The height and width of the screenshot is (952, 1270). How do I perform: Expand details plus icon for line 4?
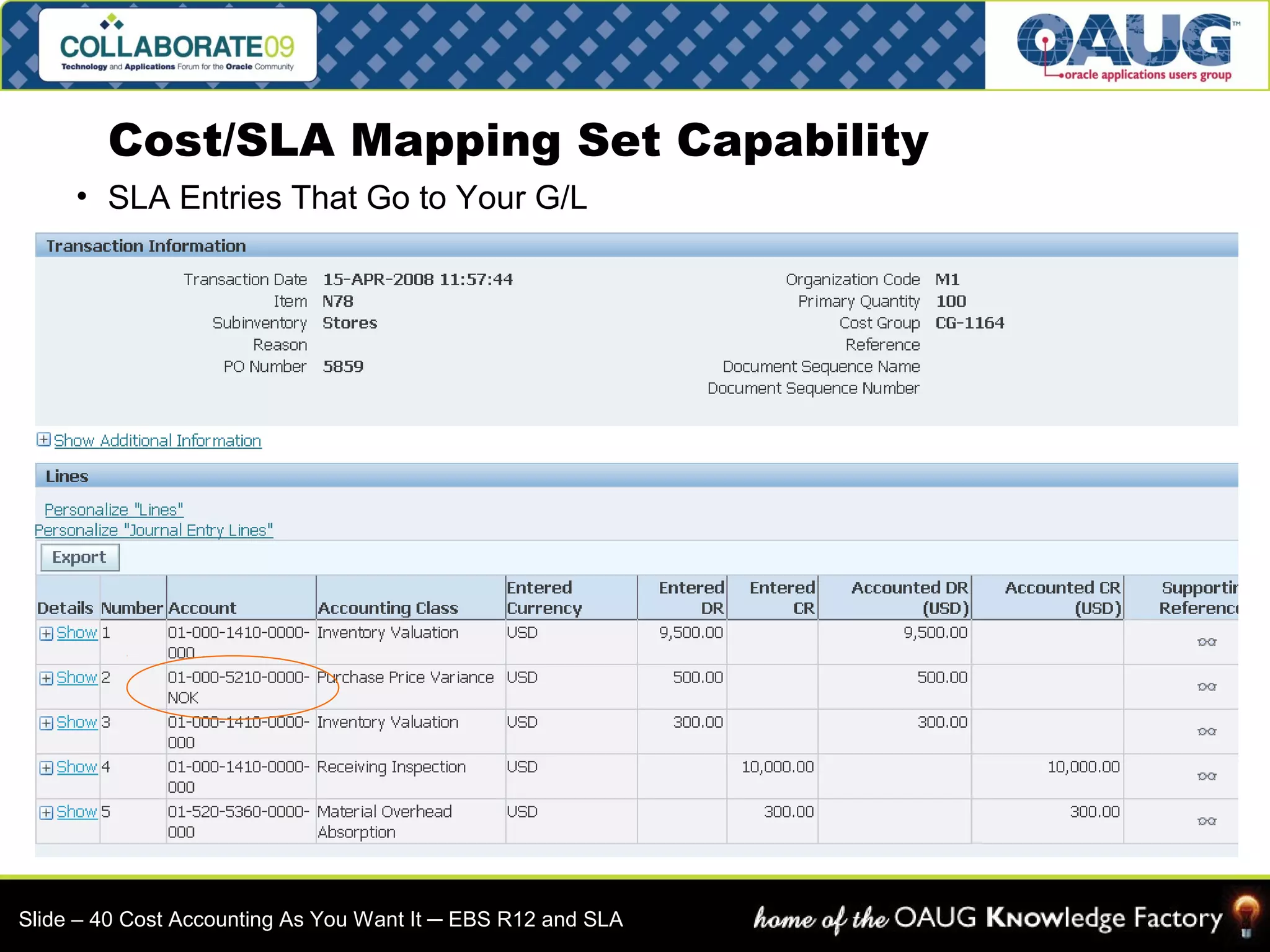pyautogui.click(x=46, y=768)
